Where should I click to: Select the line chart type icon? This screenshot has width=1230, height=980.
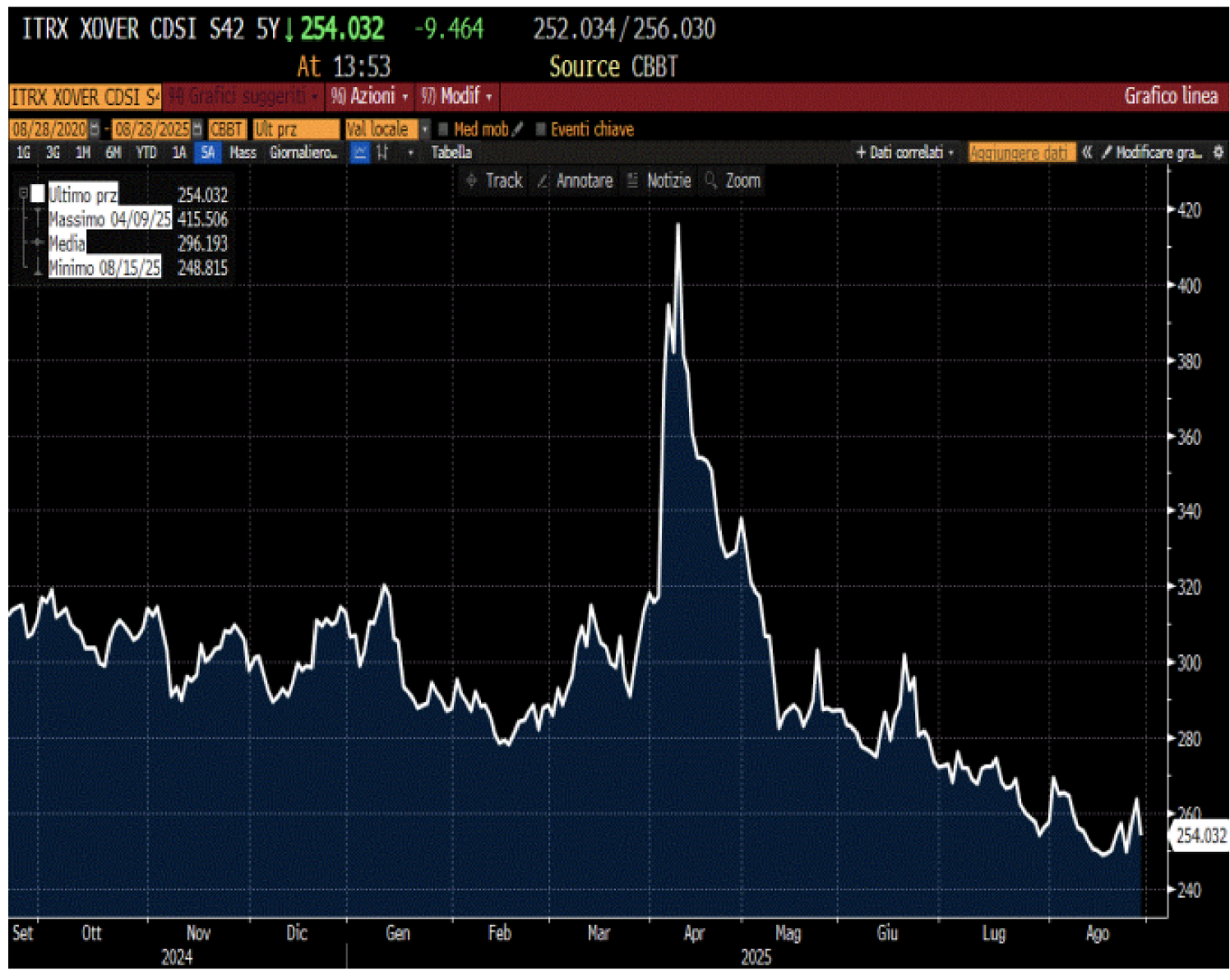point(360,153)
